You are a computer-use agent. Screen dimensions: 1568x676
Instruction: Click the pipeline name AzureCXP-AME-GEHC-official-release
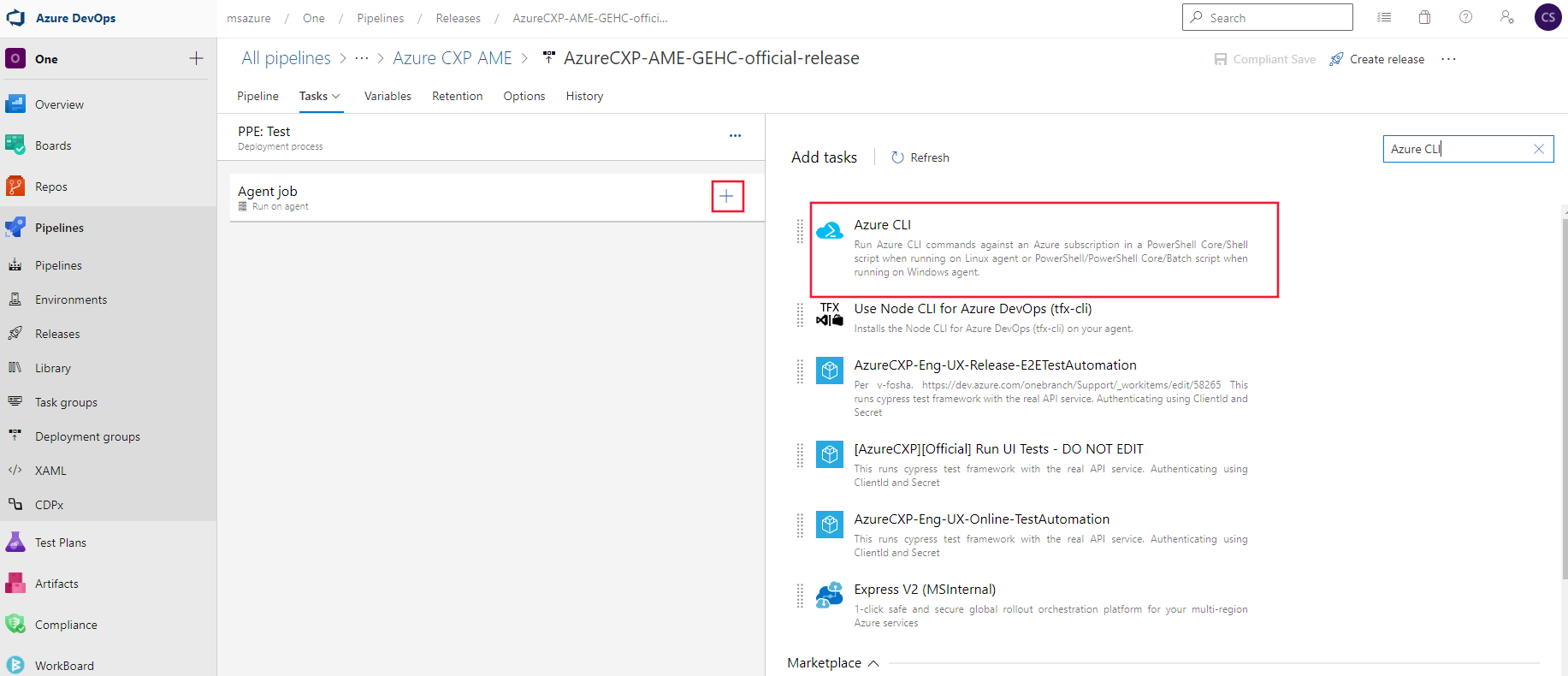[x=712, y=58]
